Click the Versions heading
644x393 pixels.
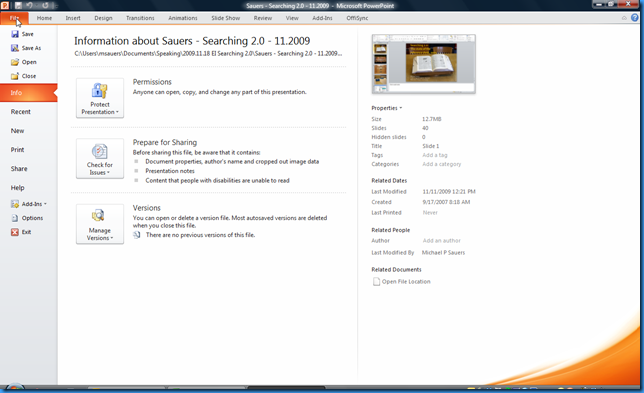pos(147,208)
